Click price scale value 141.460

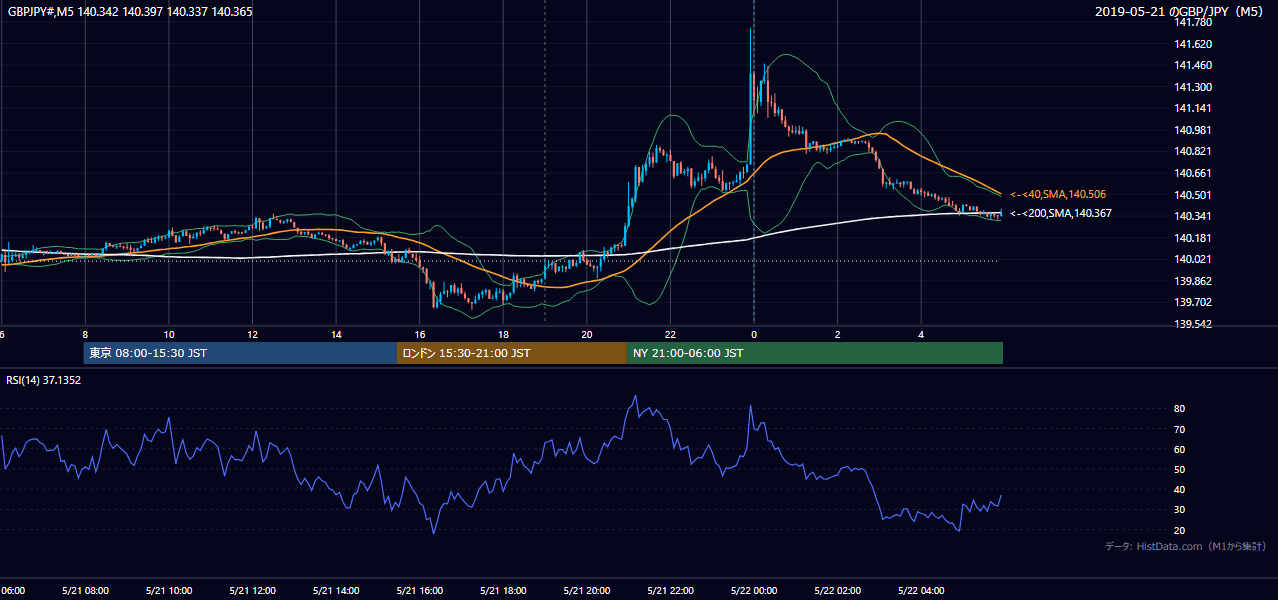pyautogui.click(x=1192, y=65)
